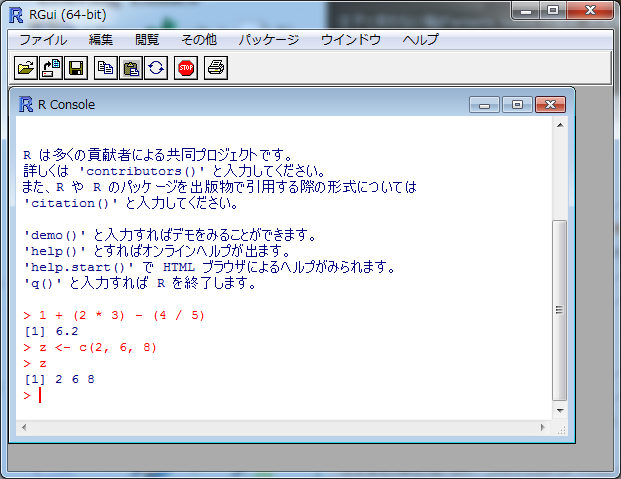The height and width of the screenshot is (479, 621).
Task: Minimize the RGui main window
Action: (x=526, y=11)
